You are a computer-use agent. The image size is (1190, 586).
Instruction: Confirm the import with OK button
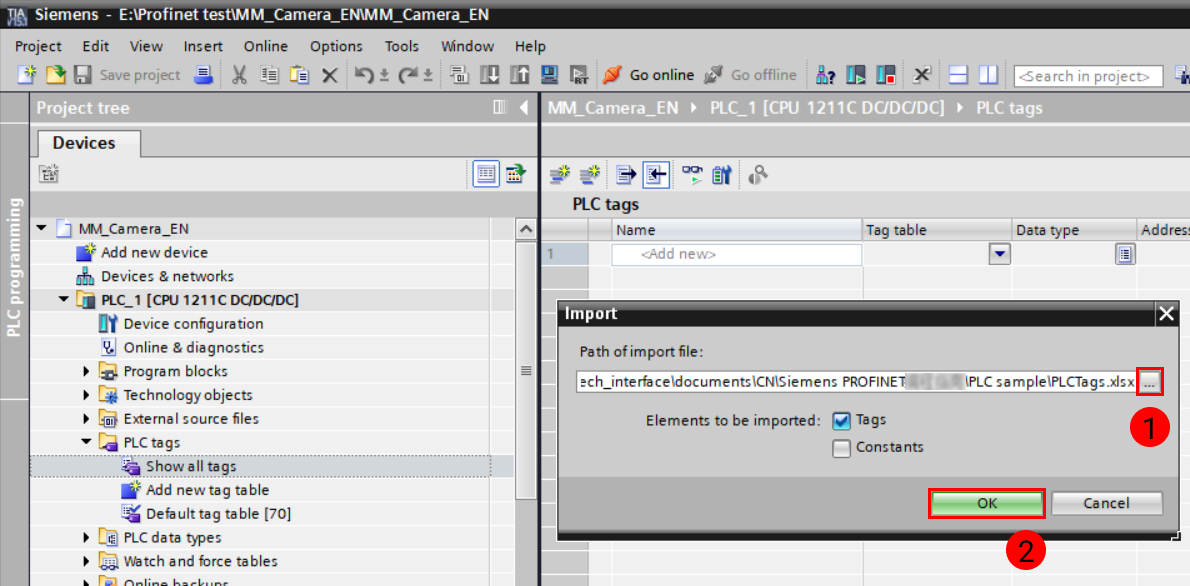[x=986, y=503]
